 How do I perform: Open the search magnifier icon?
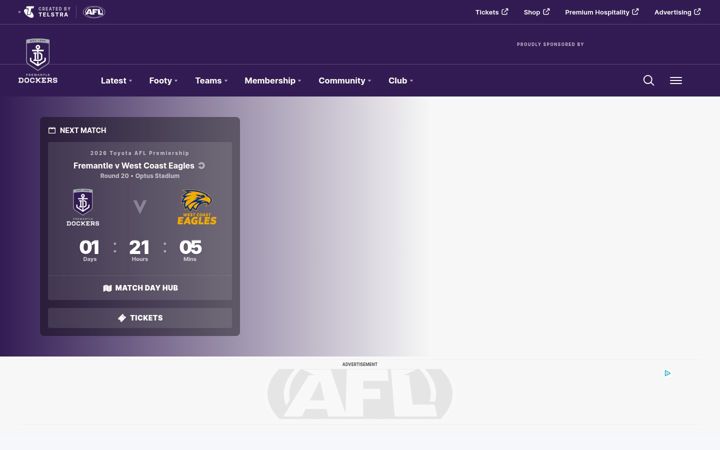tap(648, 80)
